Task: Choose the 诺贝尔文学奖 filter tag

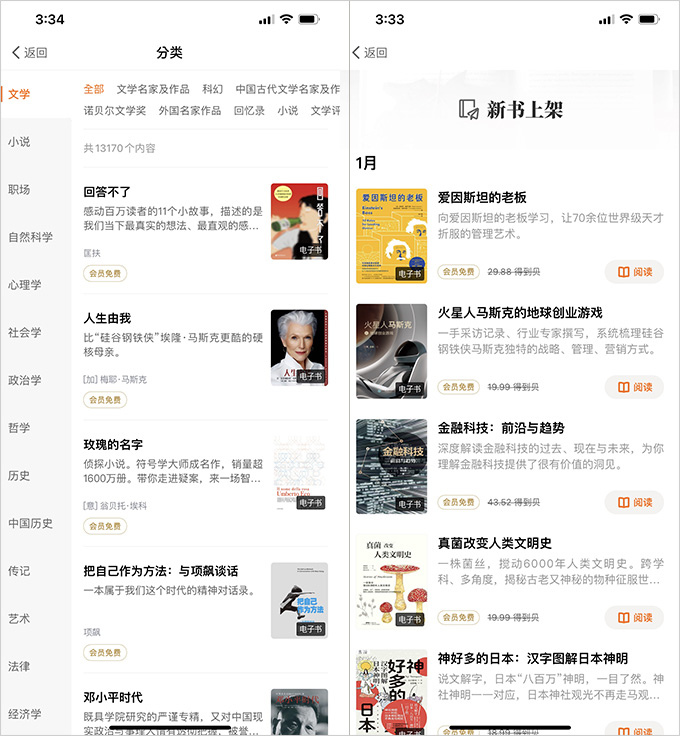Action: [115, 111]
